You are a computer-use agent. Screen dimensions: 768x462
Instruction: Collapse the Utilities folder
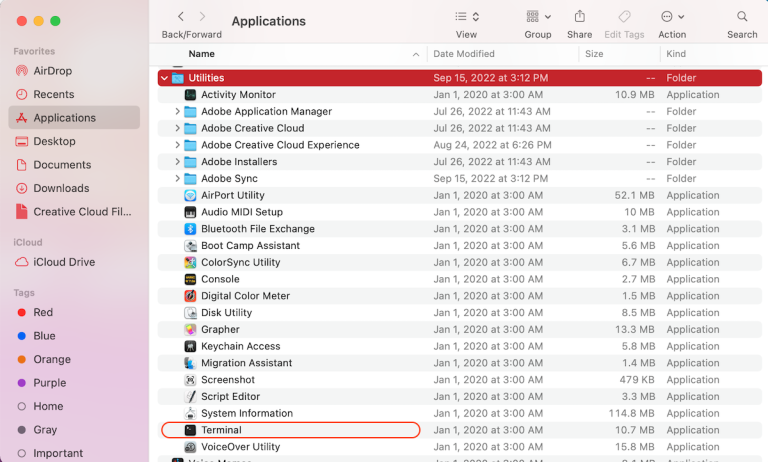tap(165, 78)
